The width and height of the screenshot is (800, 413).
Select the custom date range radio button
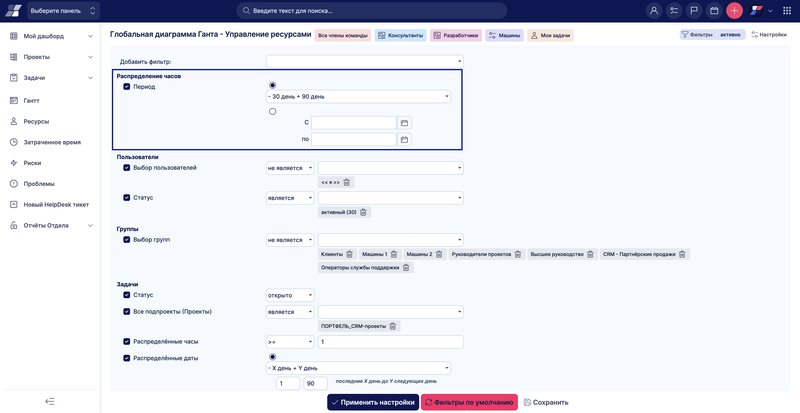pyautogui.click(x=272, y=111)
